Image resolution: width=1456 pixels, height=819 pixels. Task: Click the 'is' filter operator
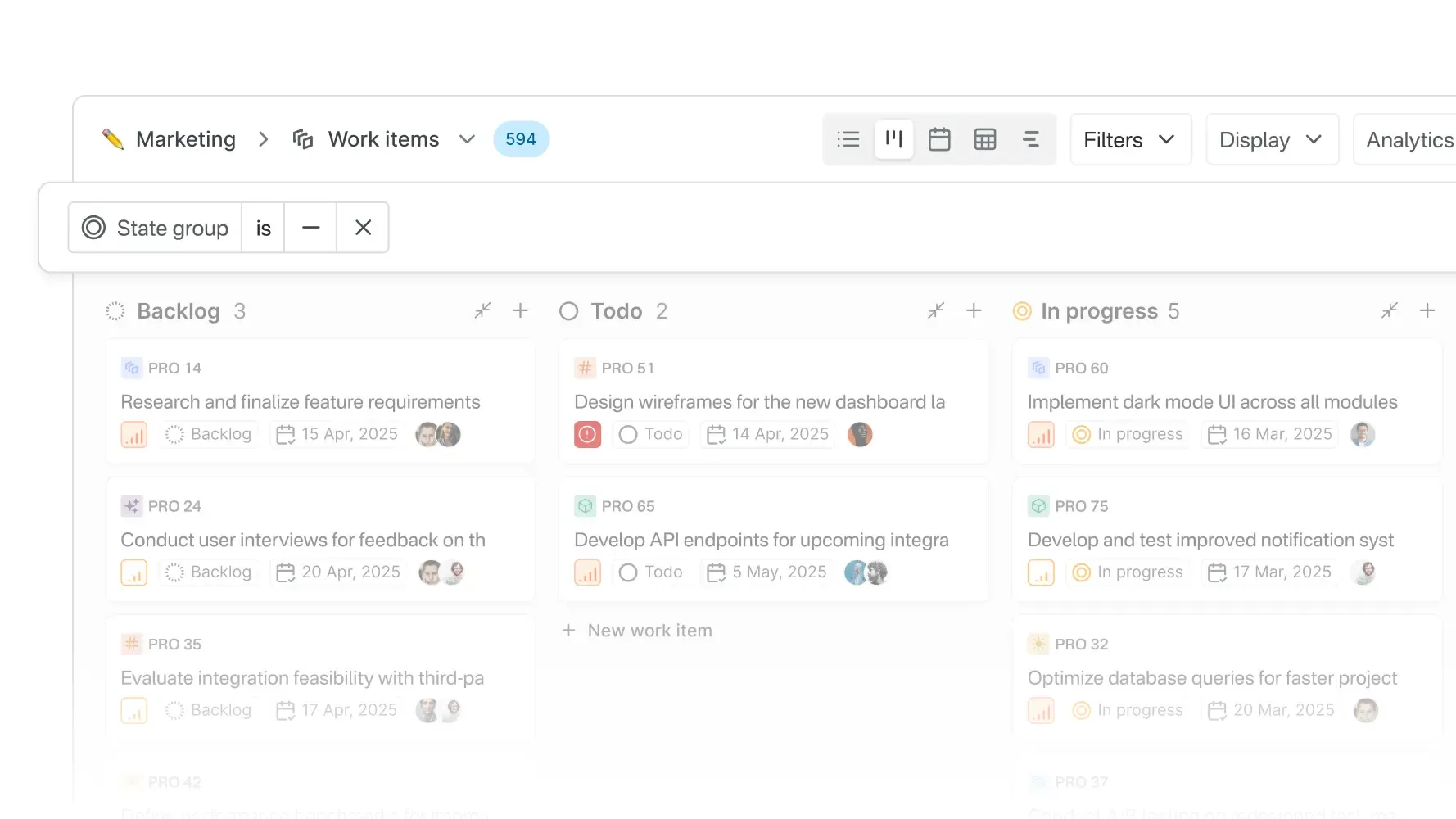pos(263,228)
